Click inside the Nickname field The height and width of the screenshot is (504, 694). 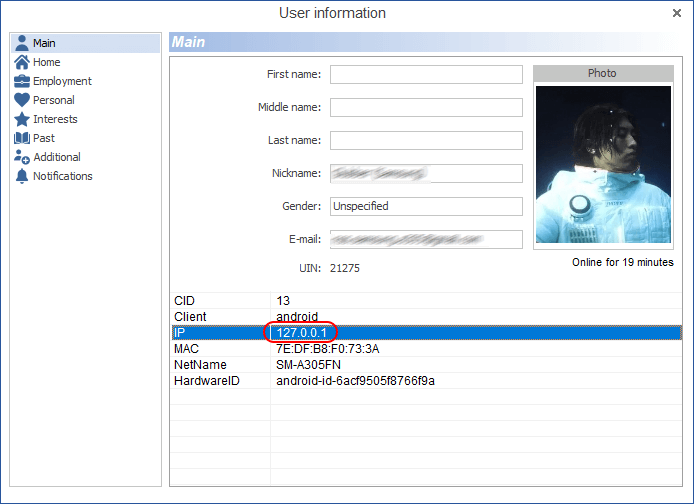click(426, 173)
